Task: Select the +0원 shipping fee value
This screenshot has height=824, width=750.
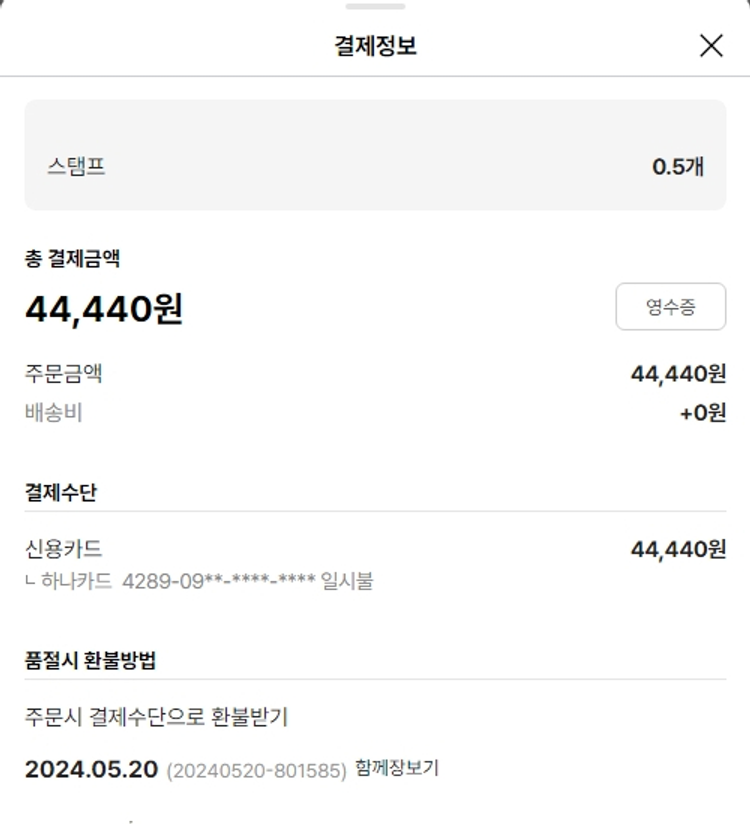Action: point(703,412)
